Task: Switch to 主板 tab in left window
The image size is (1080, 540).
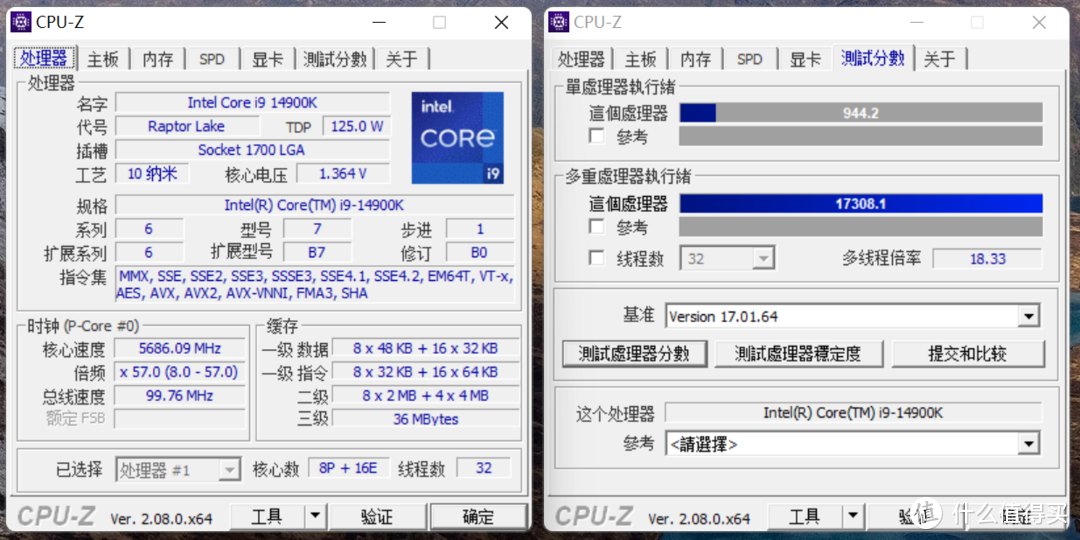Action: pos(103,59)
